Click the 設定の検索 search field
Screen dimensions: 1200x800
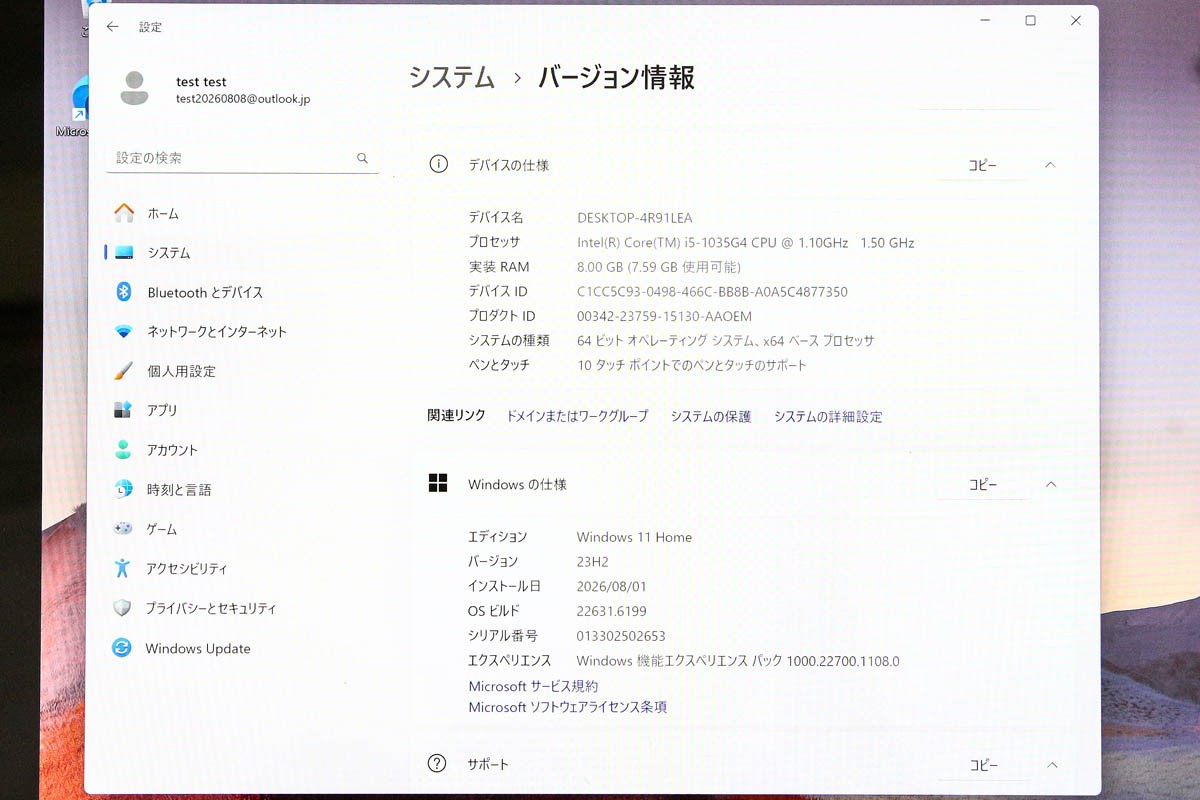[242, 158]
